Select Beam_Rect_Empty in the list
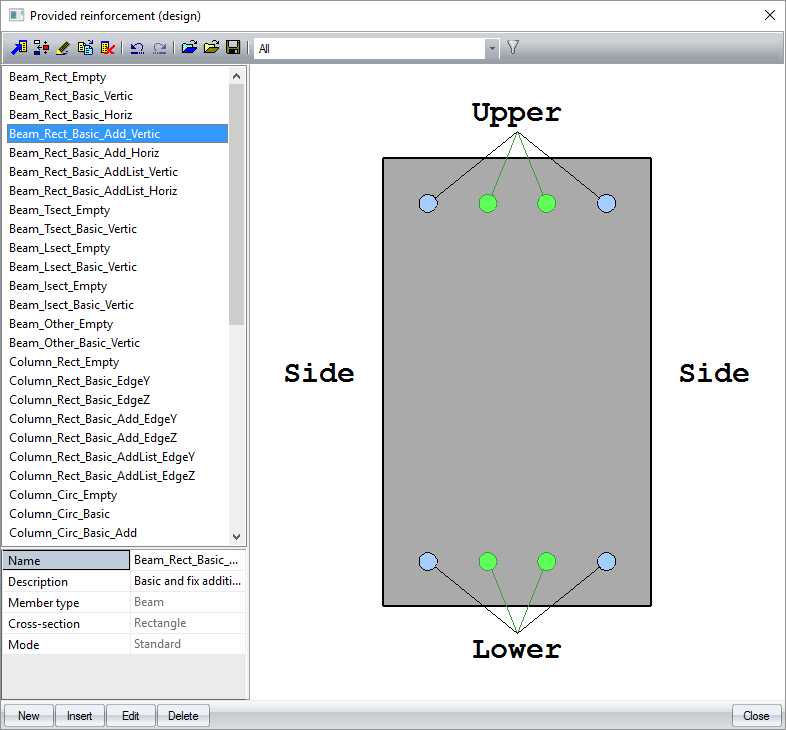Image resolution: width=786 pixels, height=730 pixels. pos(118,77)
